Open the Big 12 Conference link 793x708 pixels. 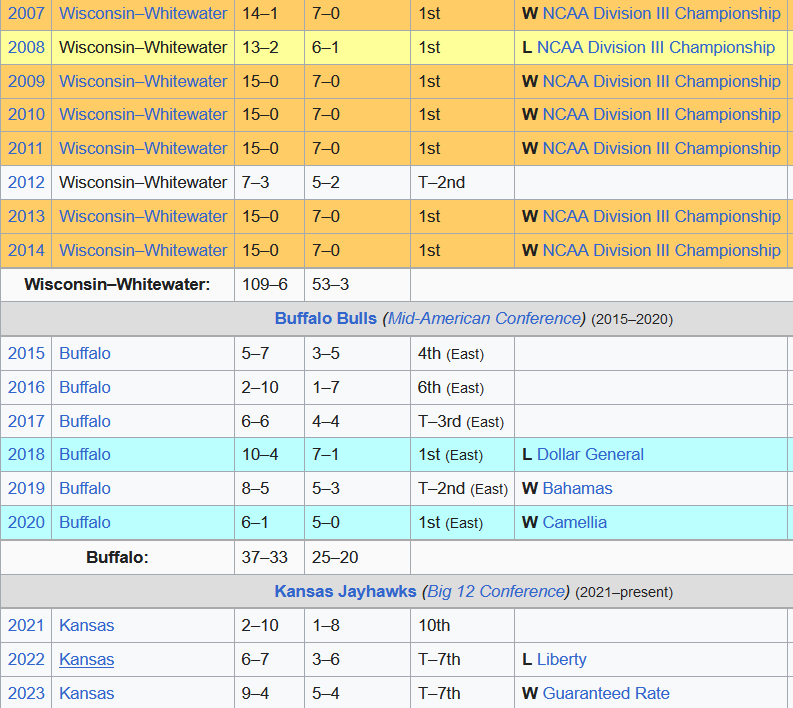496,591
